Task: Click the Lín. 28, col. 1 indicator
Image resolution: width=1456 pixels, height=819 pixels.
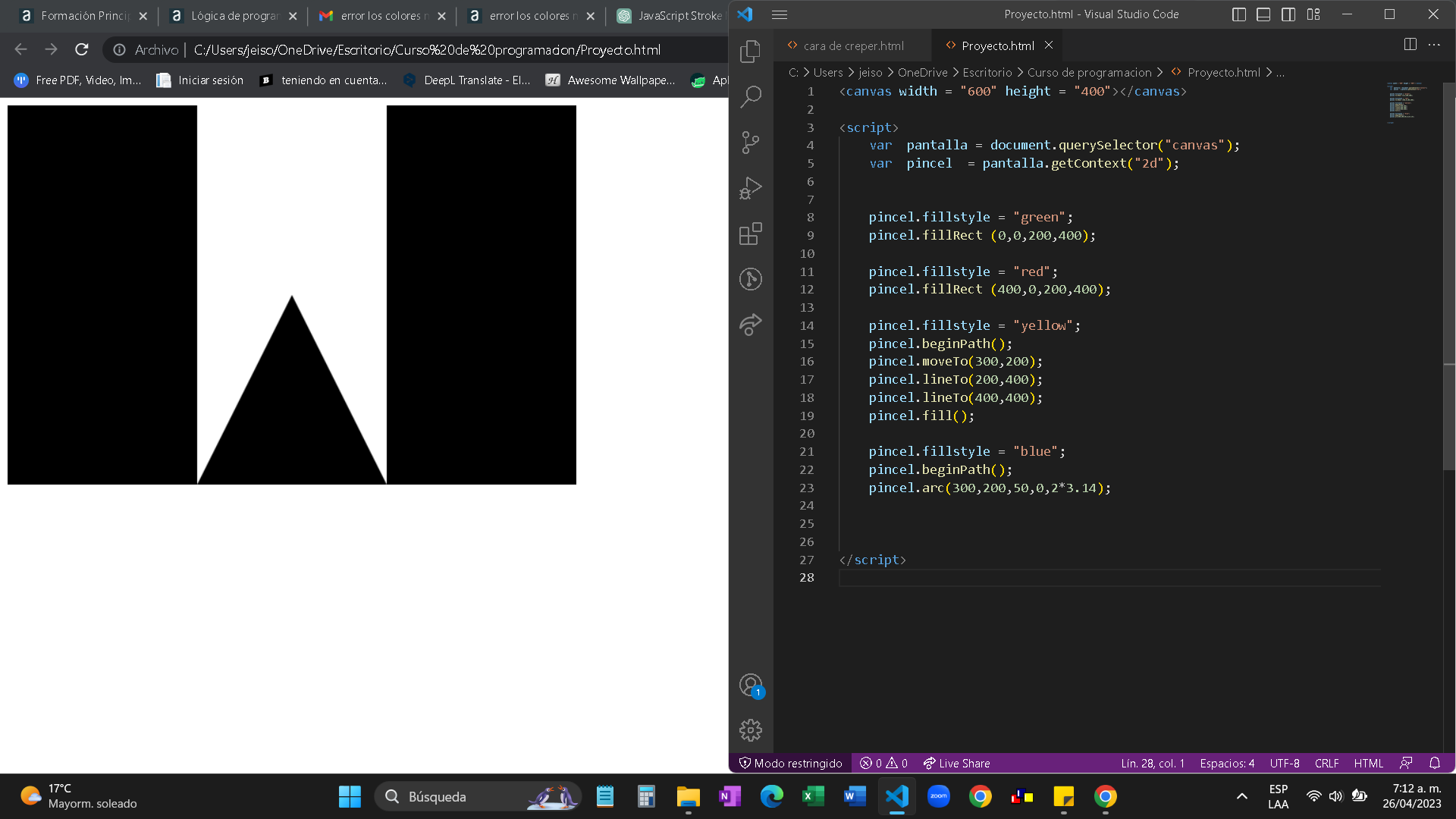Action: click(1153, 764)
